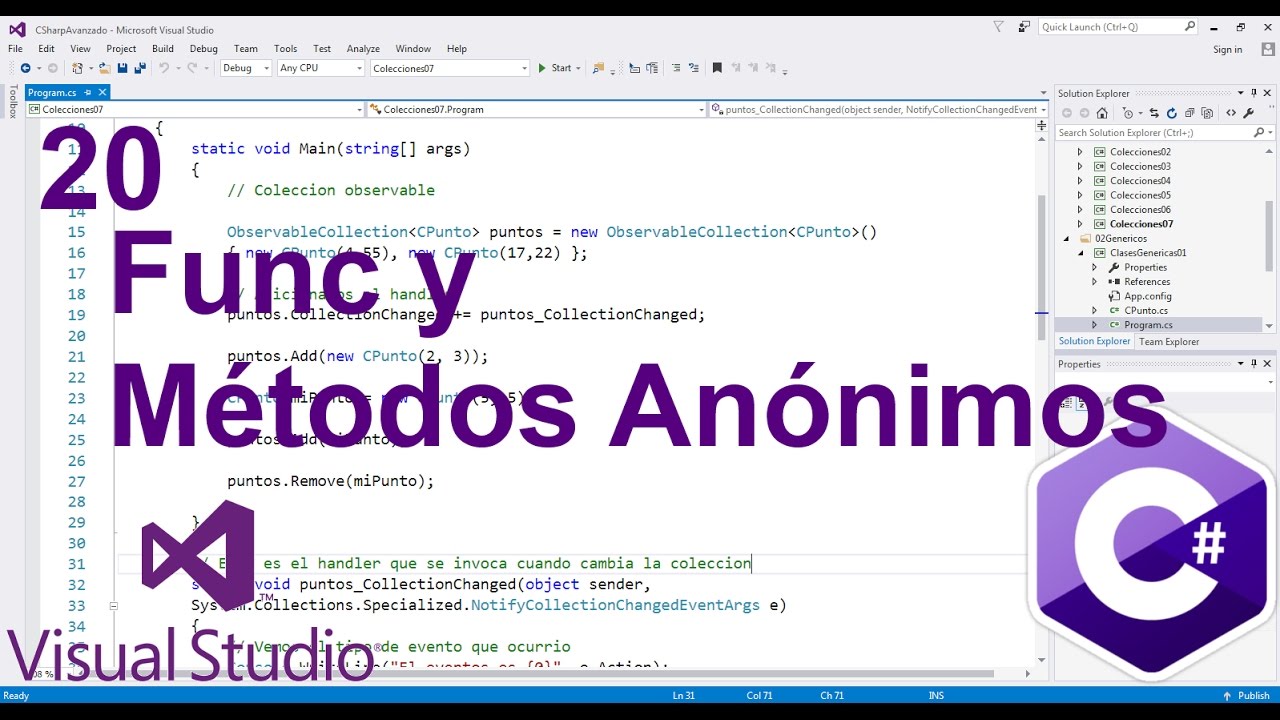Click the Start debugging button

point(554,68)
